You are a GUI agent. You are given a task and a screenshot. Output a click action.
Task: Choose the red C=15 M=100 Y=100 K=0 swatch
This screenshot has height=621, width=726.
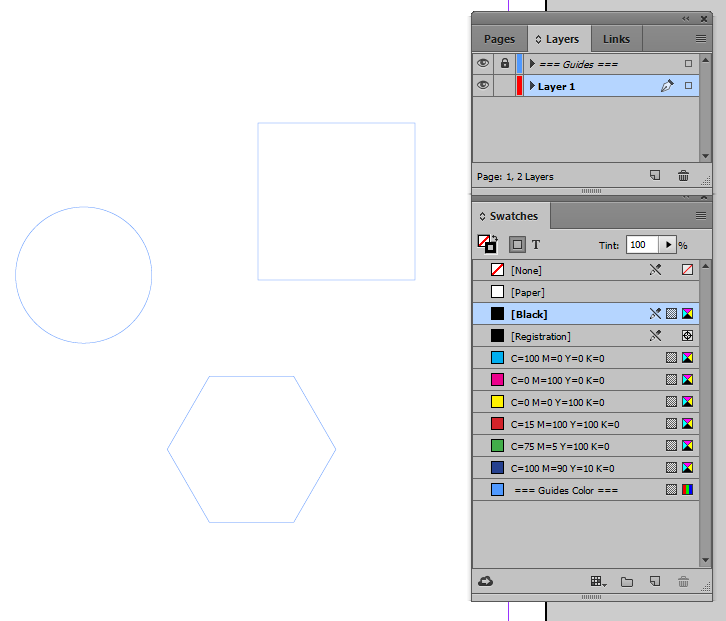point(586,424)
